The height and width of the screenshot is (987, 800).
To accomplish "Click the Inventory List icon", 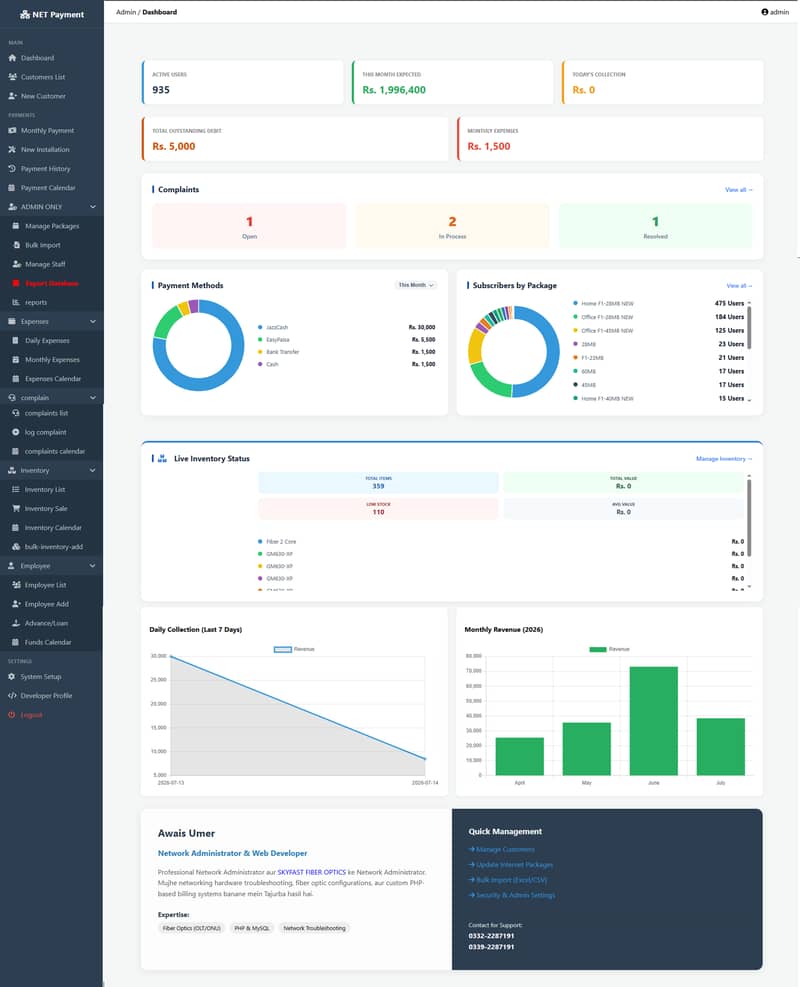I will coord(16,489).
